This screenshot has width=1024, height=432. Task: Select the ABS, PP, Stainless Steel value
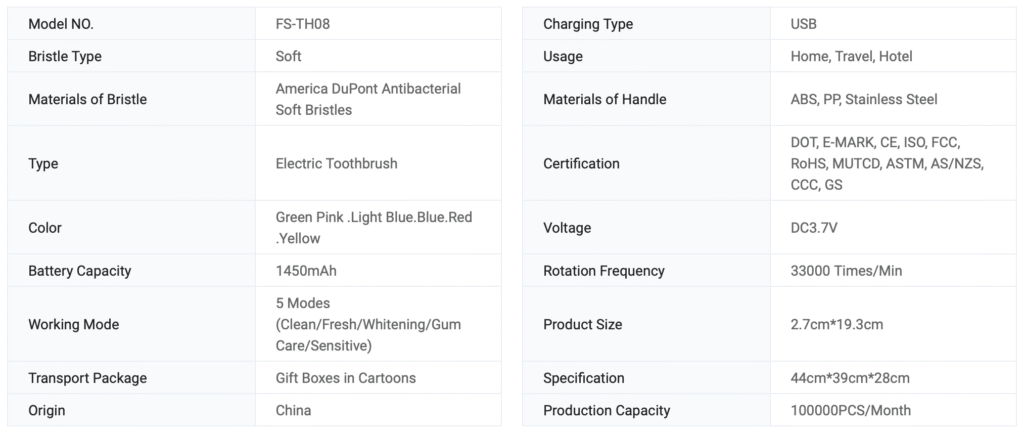(x=863, y=99)
